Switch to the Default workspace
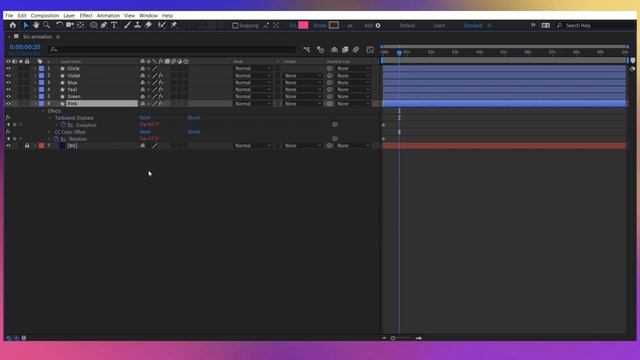 pos(407,25)
